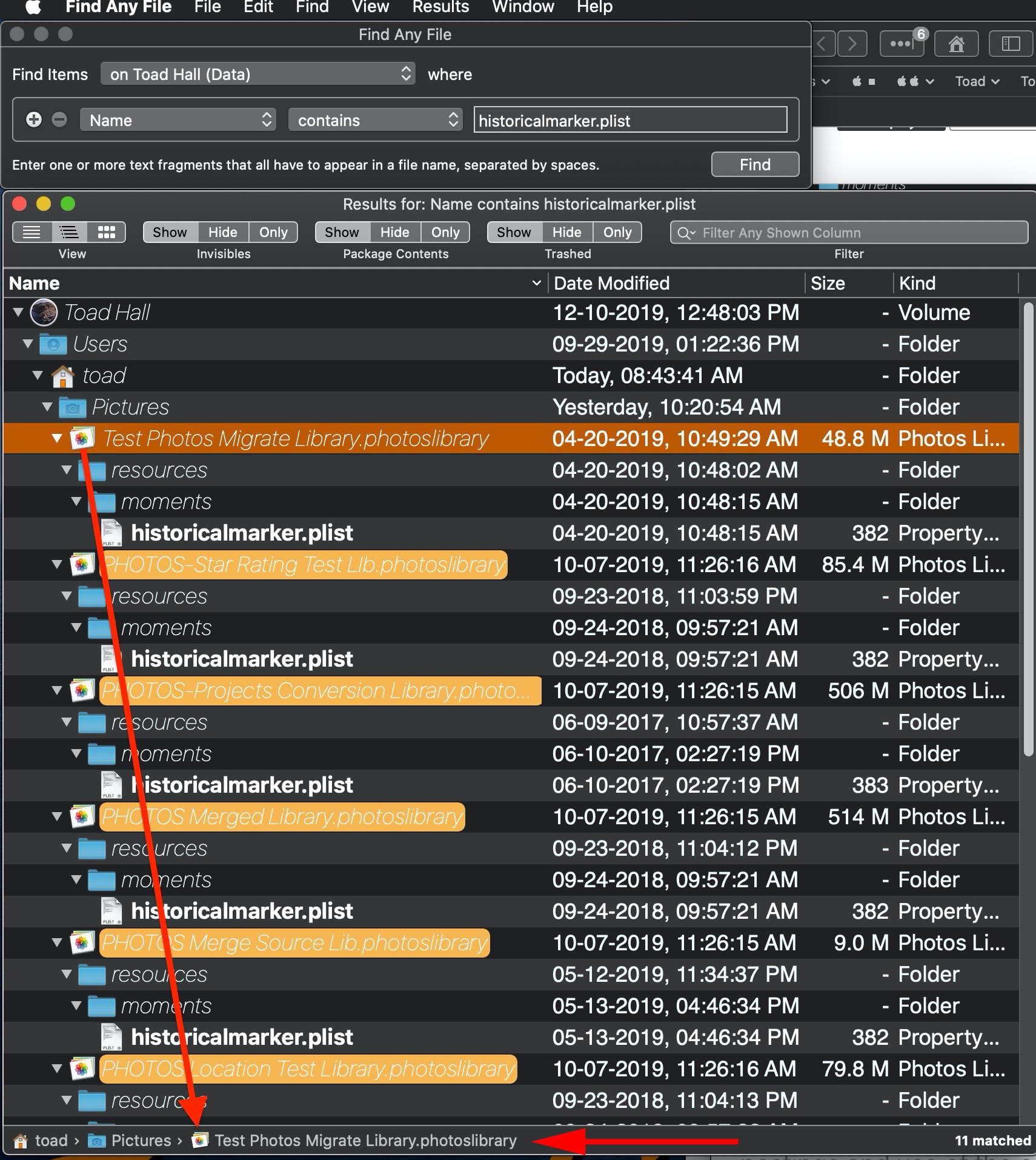The image size is (1036, 1160).
Task: Open the File menu
Action: click(207, 7)
